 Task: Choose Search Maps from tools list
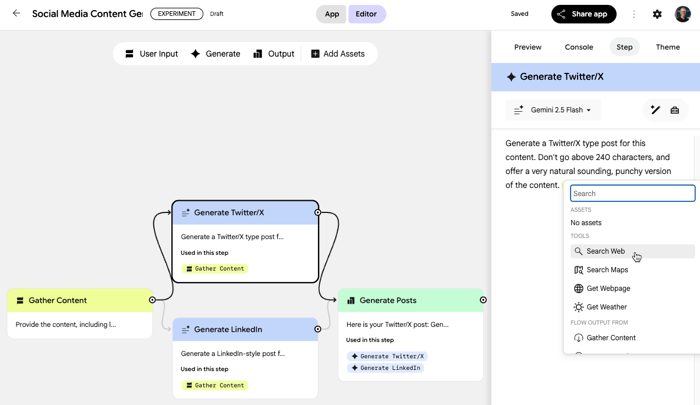click(x=607, y=270)
